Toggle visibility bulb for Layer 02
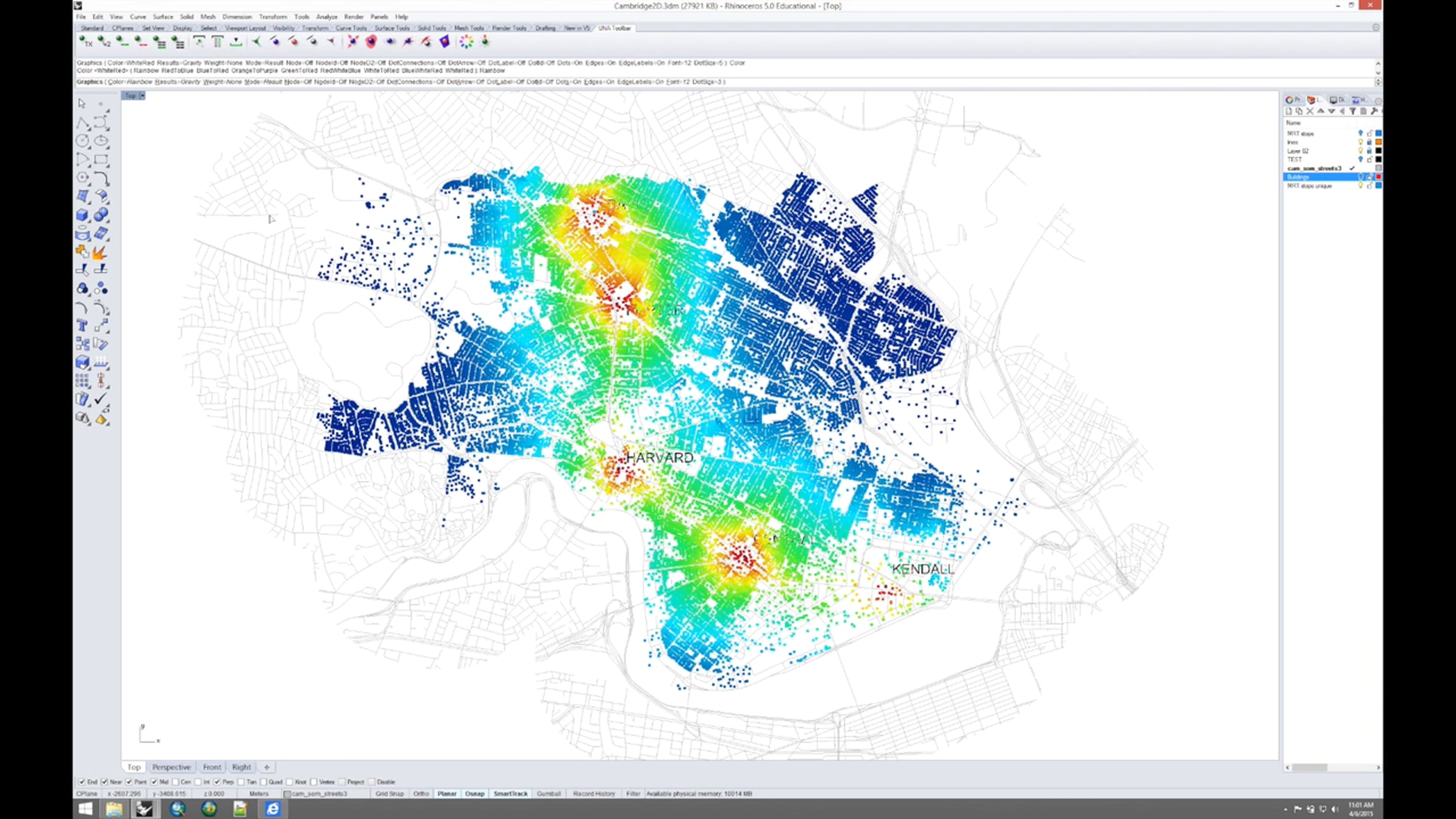This screenshot has height=819, width=1456. point(1360,150)
